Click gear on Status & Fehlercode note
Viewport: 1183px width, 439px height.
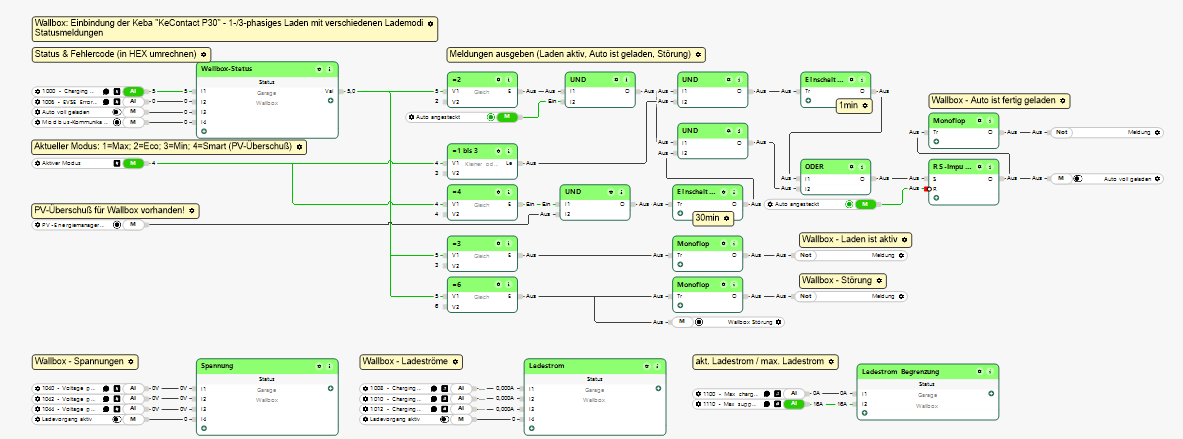pyautogui.click(x=203, y=54)
